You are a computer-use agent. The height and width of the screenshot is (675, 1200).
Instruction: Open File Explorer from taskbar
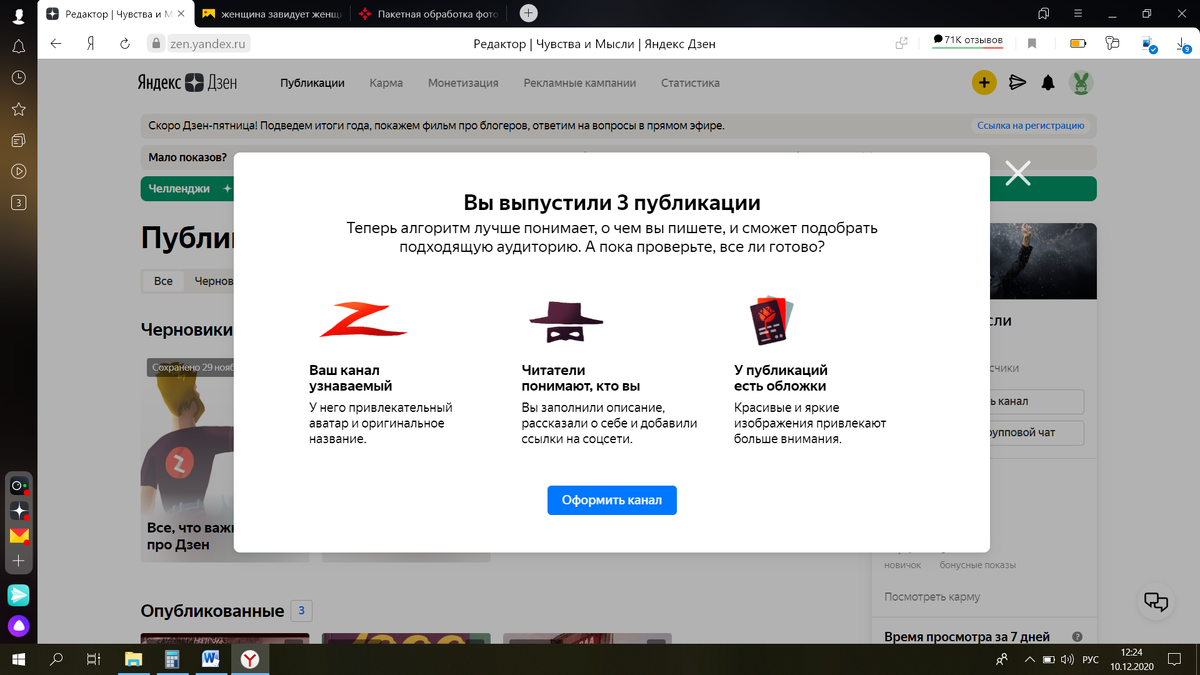tap(133, 659)
